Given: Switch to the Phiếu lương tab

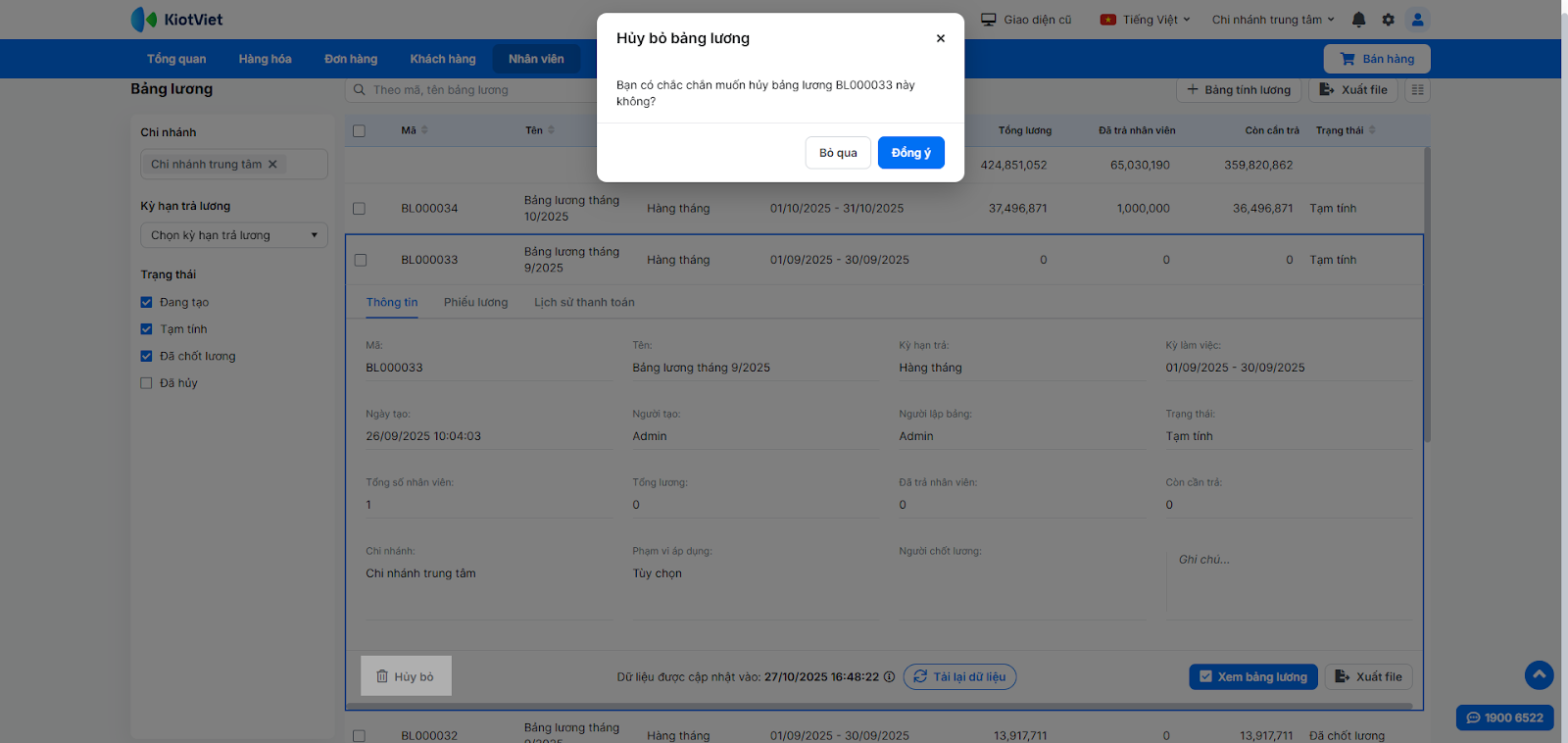Looking at the screenshot, I should click(x=475, y=303).
